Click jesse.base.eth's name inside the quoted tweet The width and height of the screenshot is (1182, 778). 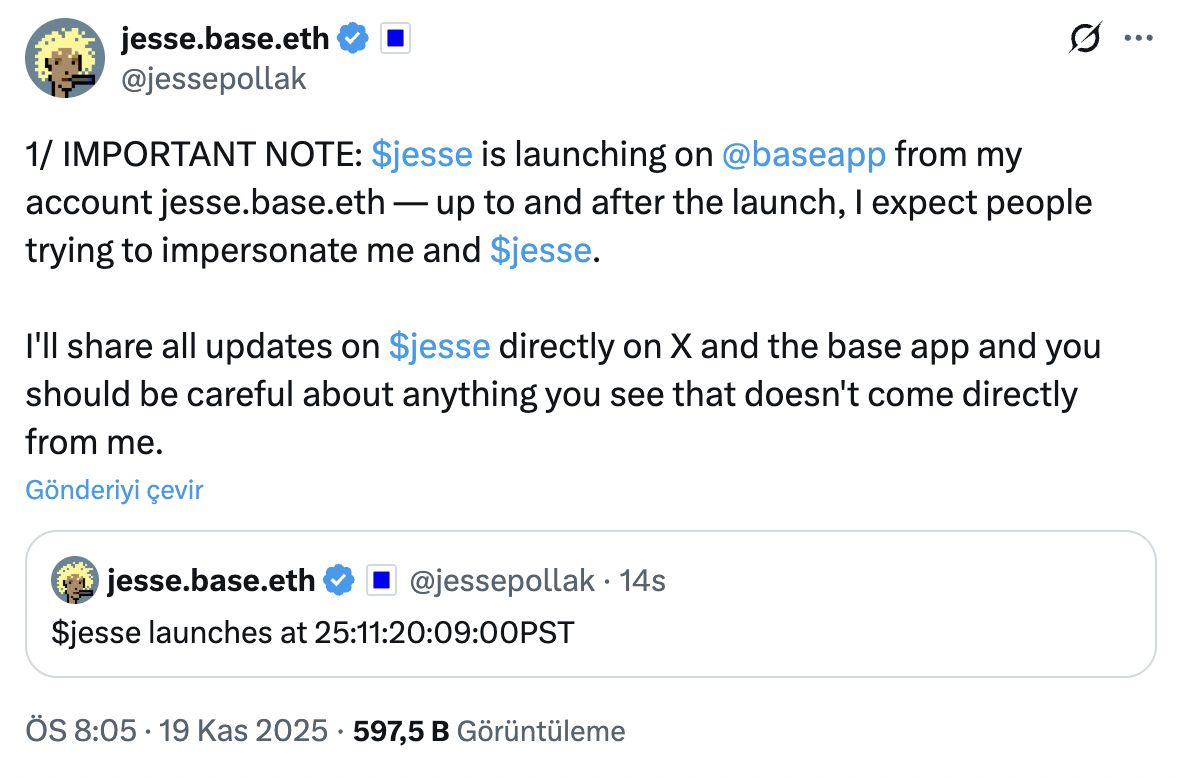click(x=212, y=580)
